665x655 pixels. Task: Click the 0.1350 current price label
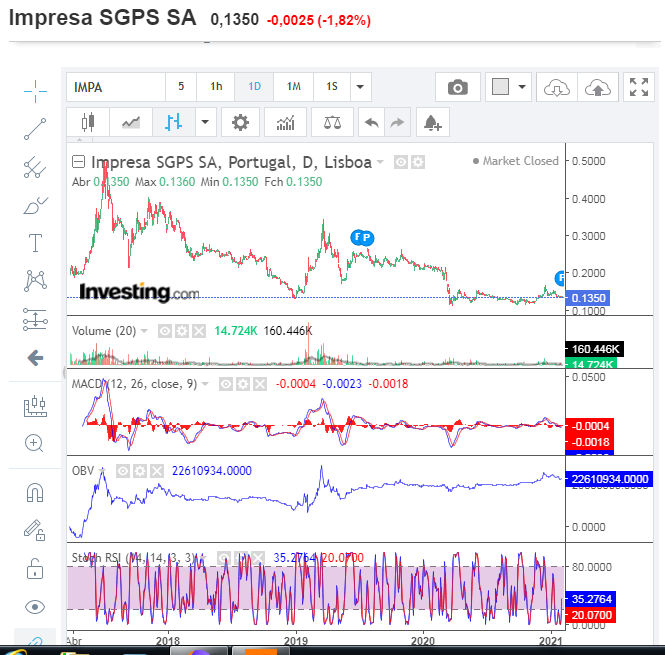tap(589, 298)
